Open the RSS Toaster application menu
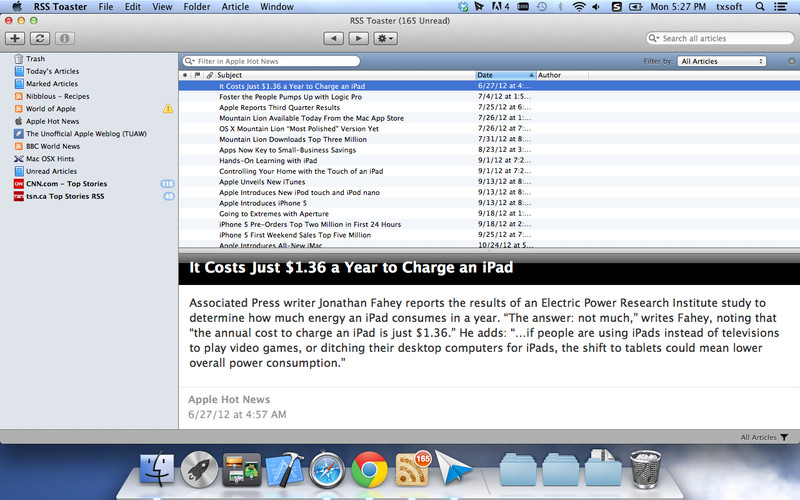Viewport: 800px width, 500px height. pos(60,7)
